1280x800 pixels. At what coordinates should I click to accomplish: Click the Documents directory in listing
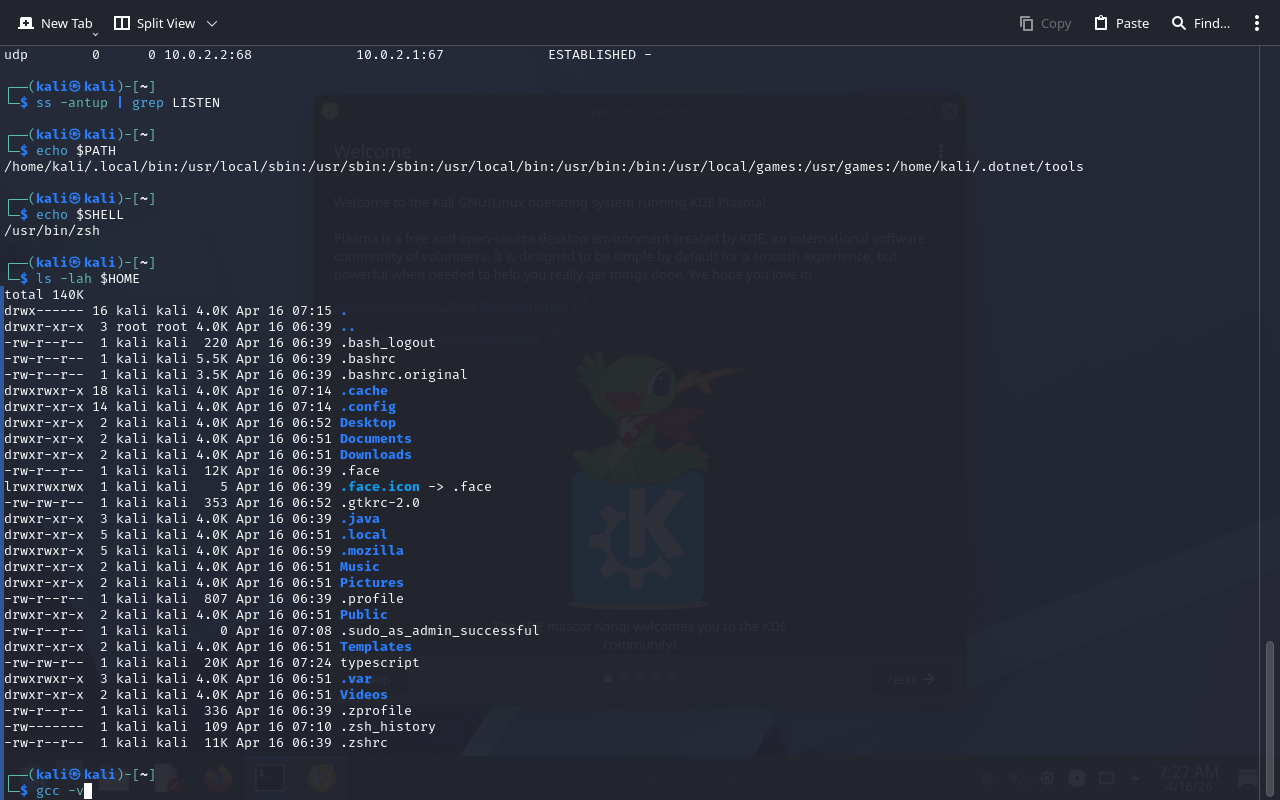point(375,439)
